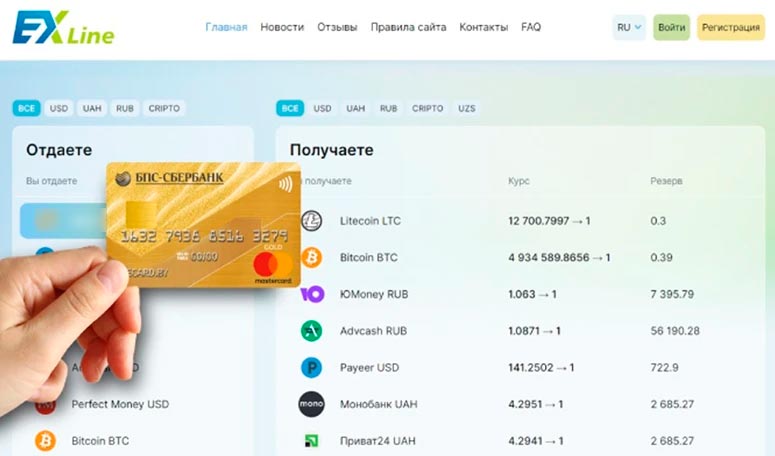Click the Litecoin LTC coin icon
This screenshot has height=456, width=775.
(312, 221)
